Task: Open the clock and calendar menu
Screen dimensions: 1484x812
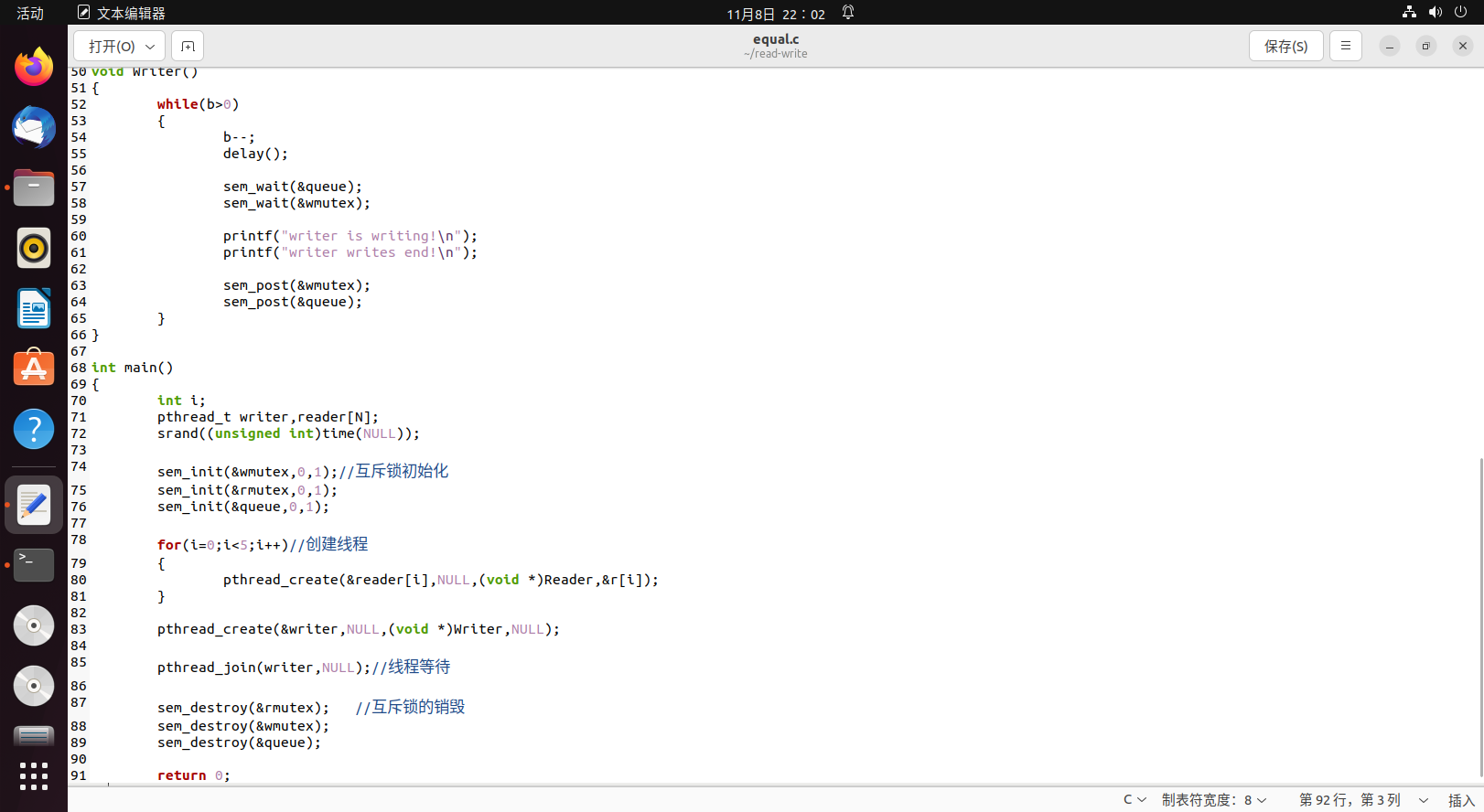Action: click(x=776, y=14)
